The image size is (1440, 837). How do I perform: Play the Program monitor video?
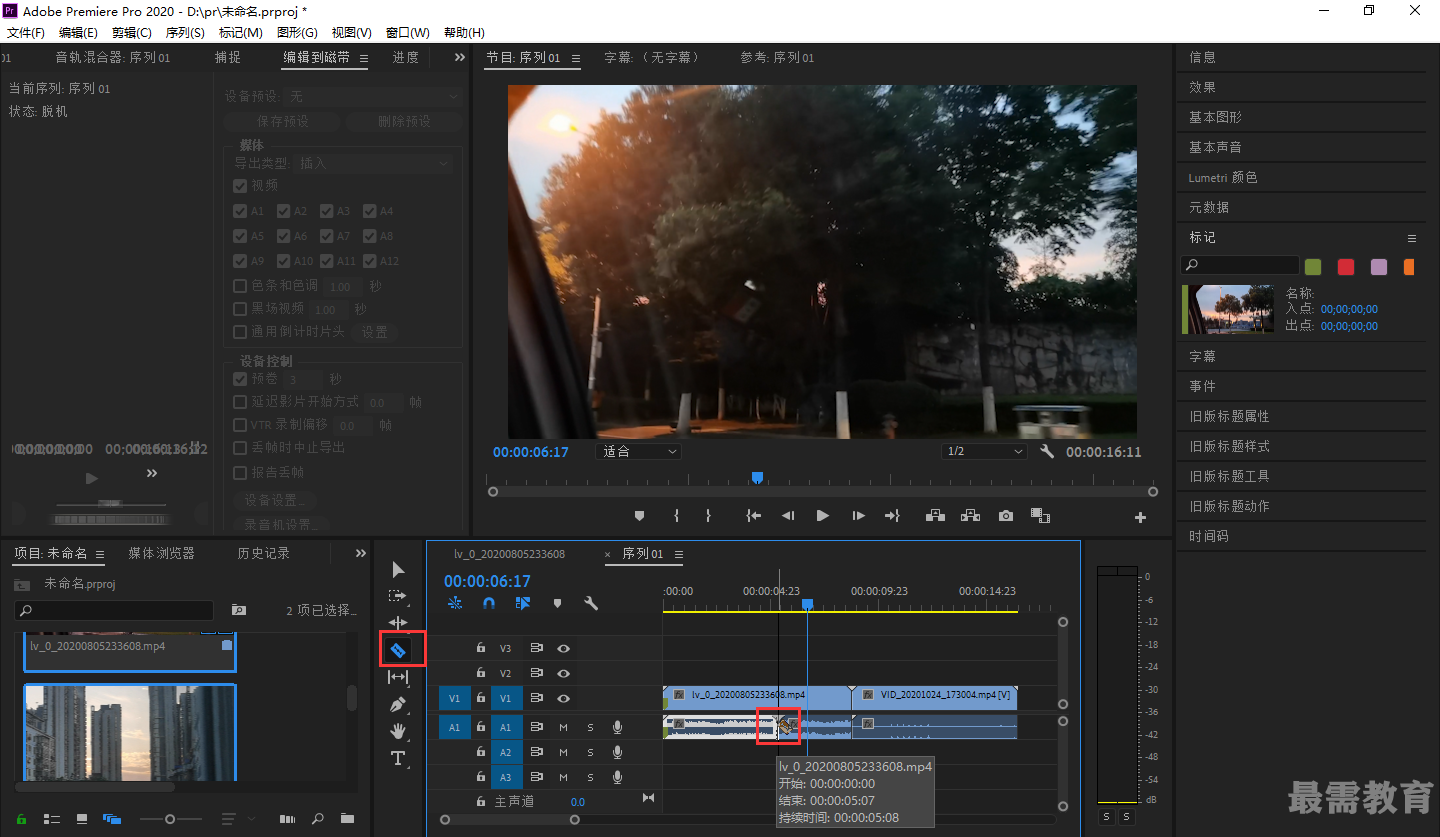[822, 516]
